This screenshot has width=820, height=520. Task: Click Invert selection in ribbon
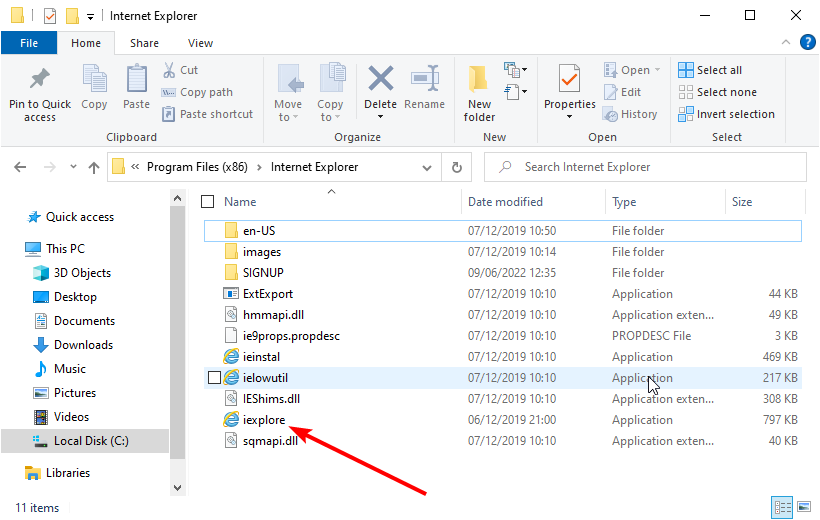pos(726,114)
